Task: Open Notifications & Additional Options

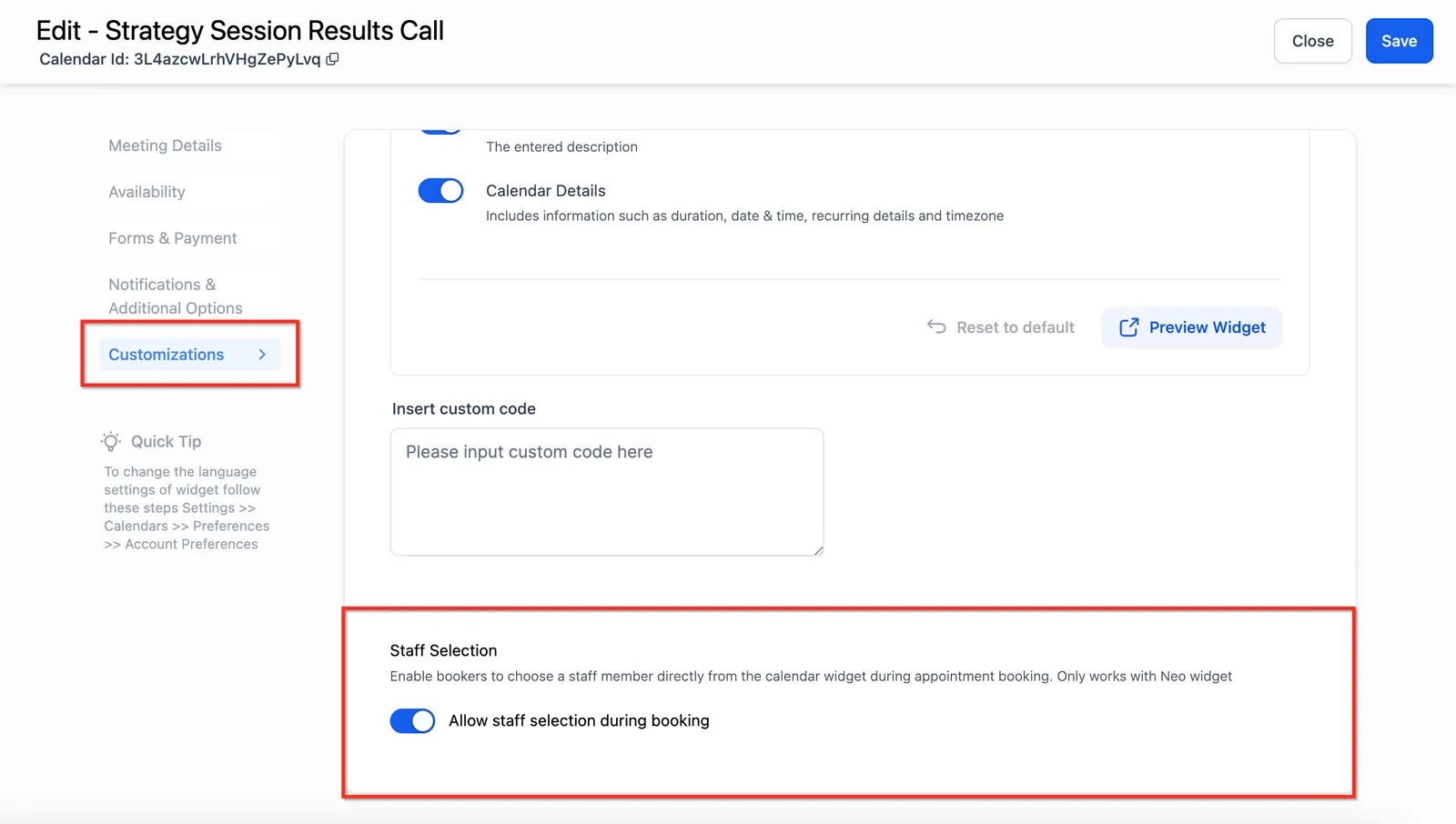Action: coord(176,296)
